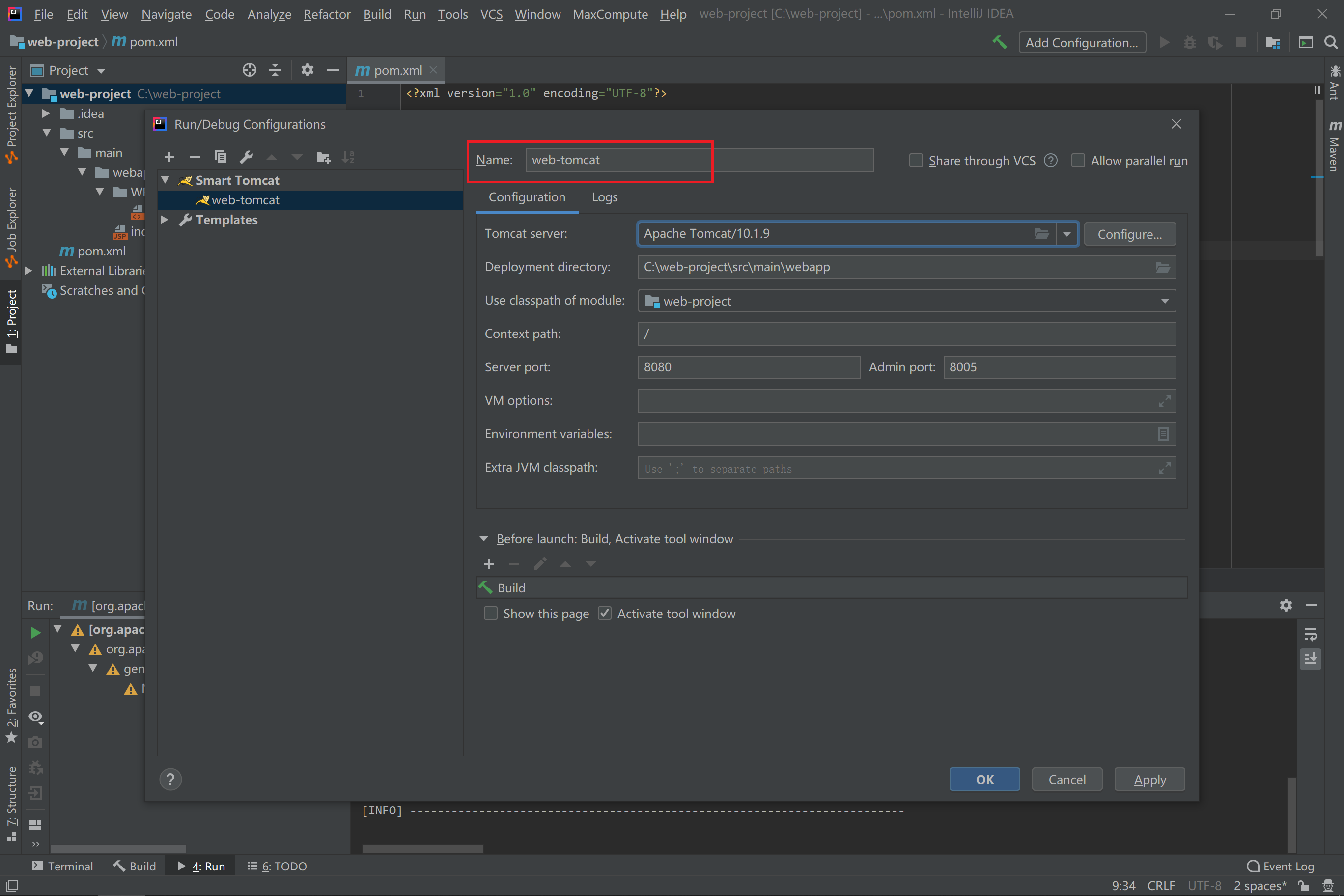
Task: Open the search everywhere magnifier icon
Action: (x=1331, y=42)
